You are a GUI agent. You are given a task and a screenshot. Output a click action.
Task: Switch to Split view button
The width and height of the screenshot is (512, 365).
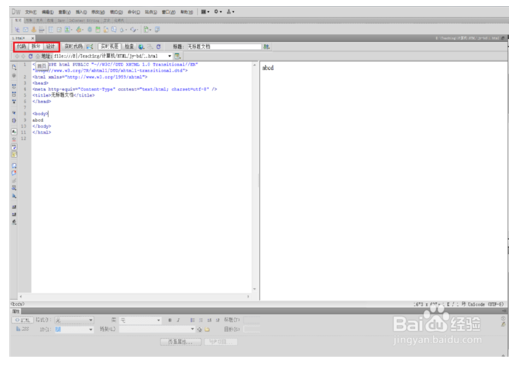tap(36, 47)
